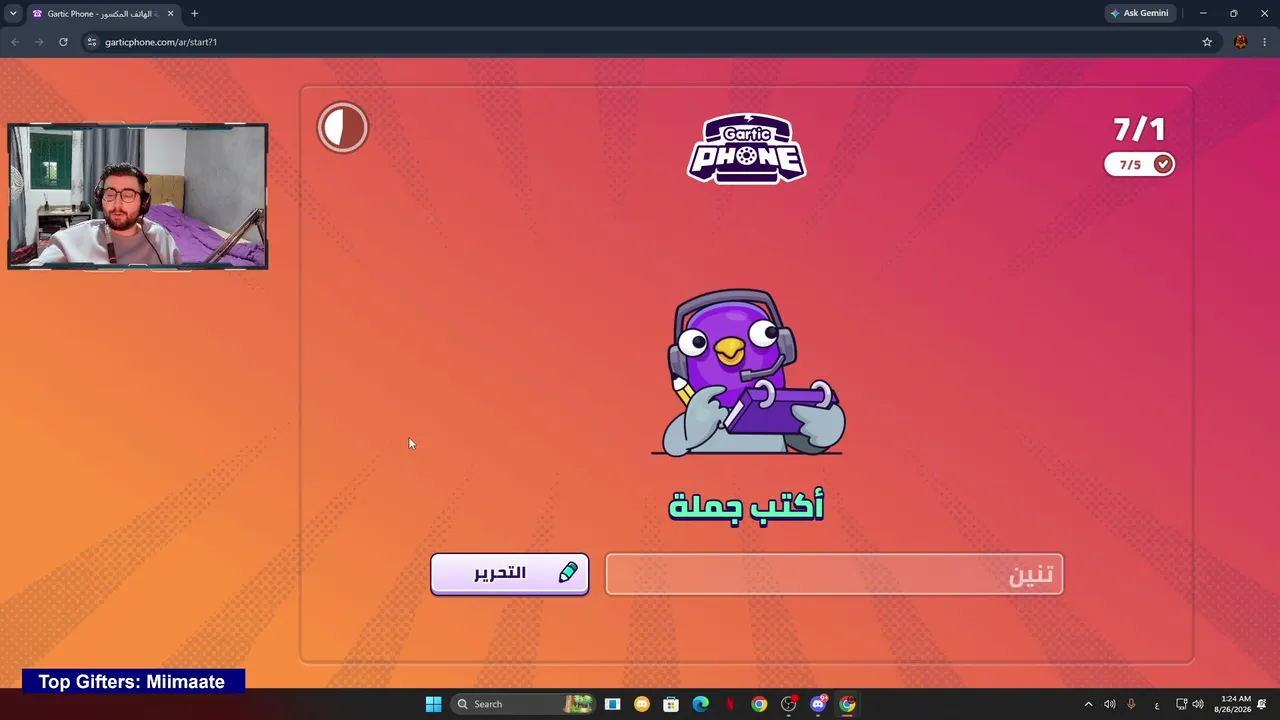Image resolution: width=1280 pixels, height=720 pixels.
Task: Click the garticphone.com address bar URL
Action: [161, 42]
